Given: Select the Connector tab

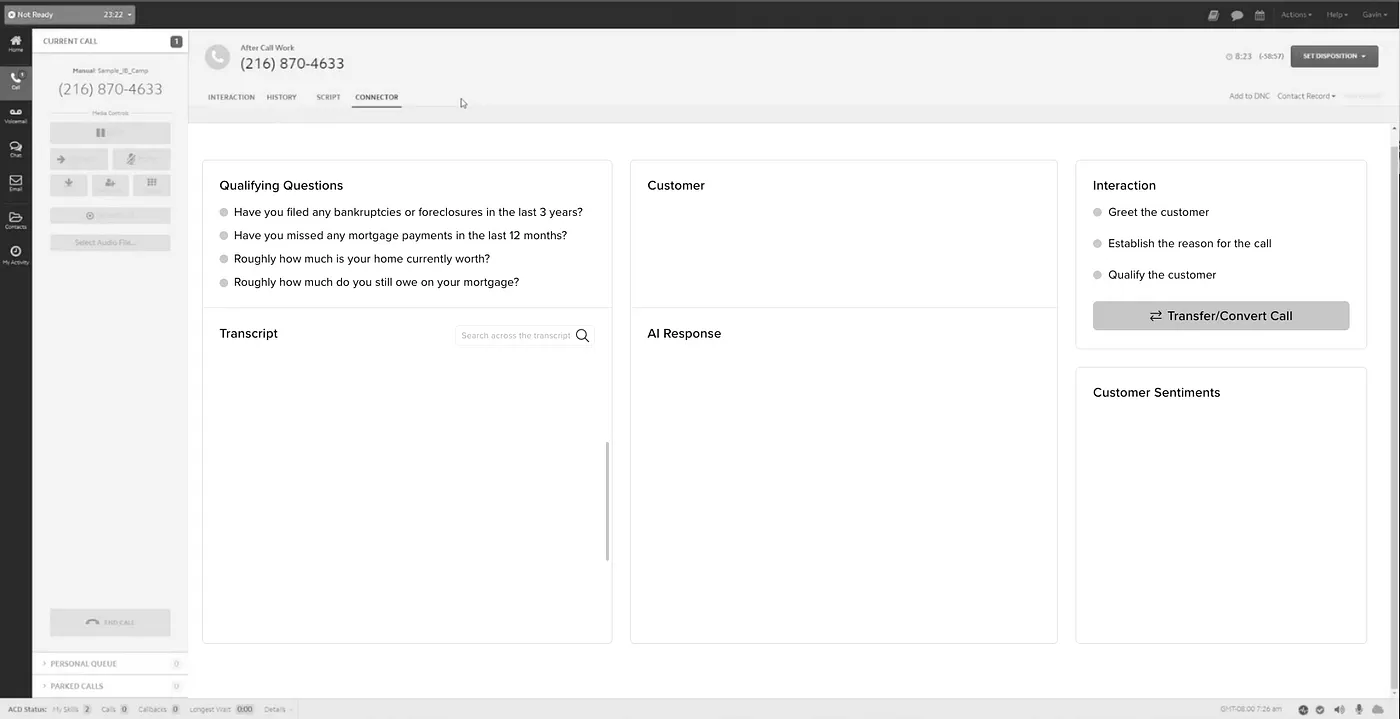Looking at the screenshot, I should click(376, 97).
